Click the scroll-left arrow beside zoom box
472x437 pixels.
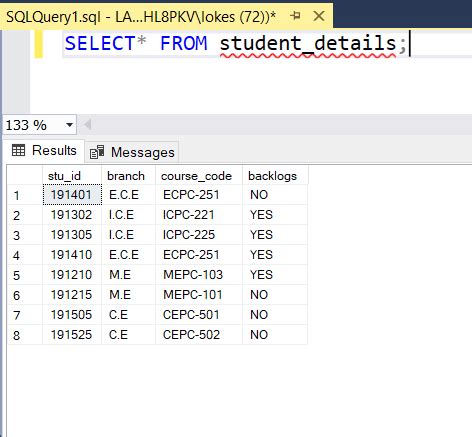tap(88, 125)
